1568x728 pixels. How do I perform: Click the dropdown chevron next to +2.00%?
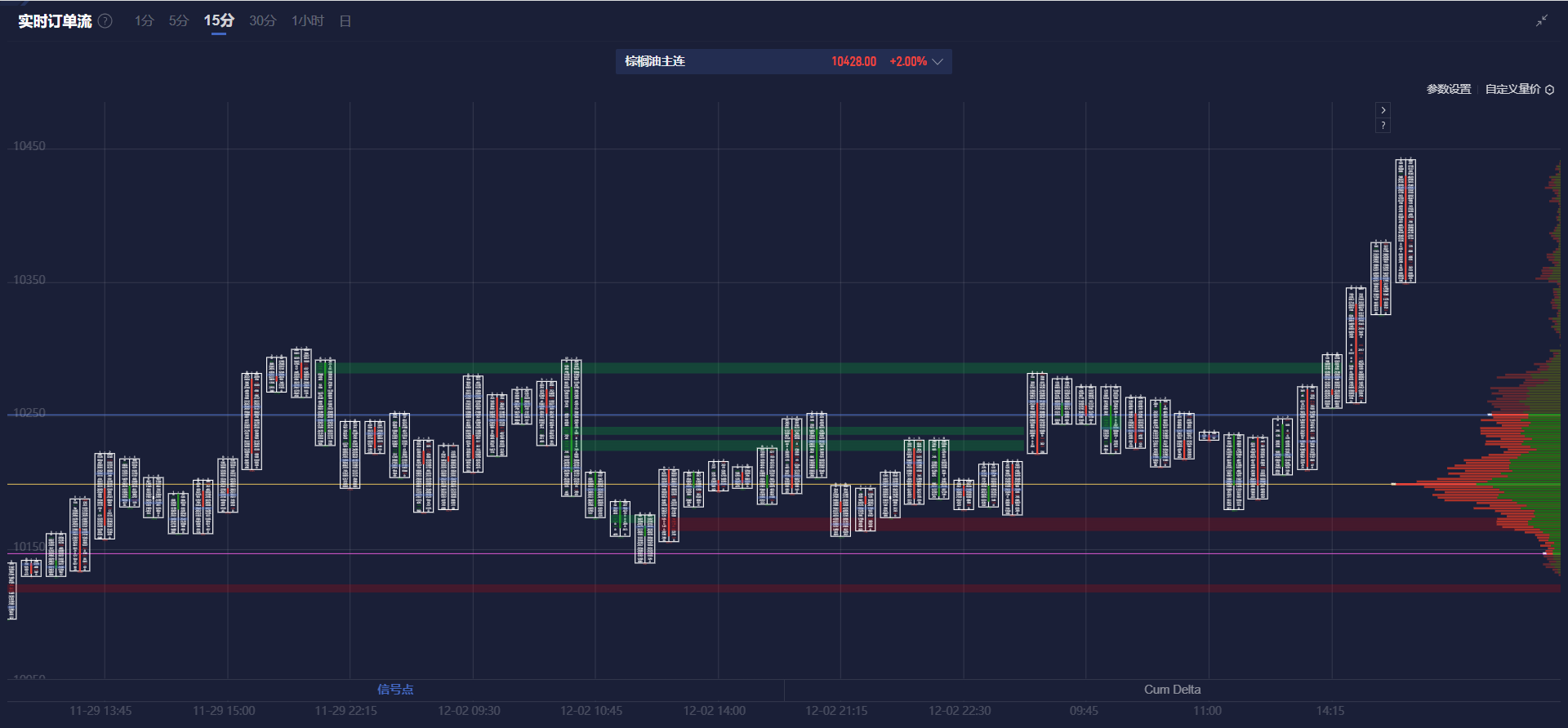pos(938,62)
